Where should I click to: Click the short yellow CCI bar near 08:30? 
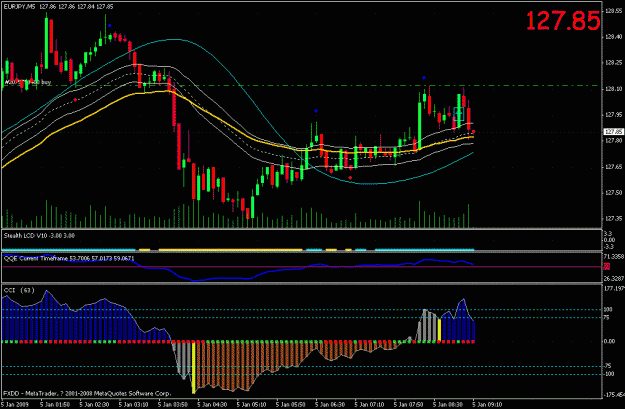point(440,330)
